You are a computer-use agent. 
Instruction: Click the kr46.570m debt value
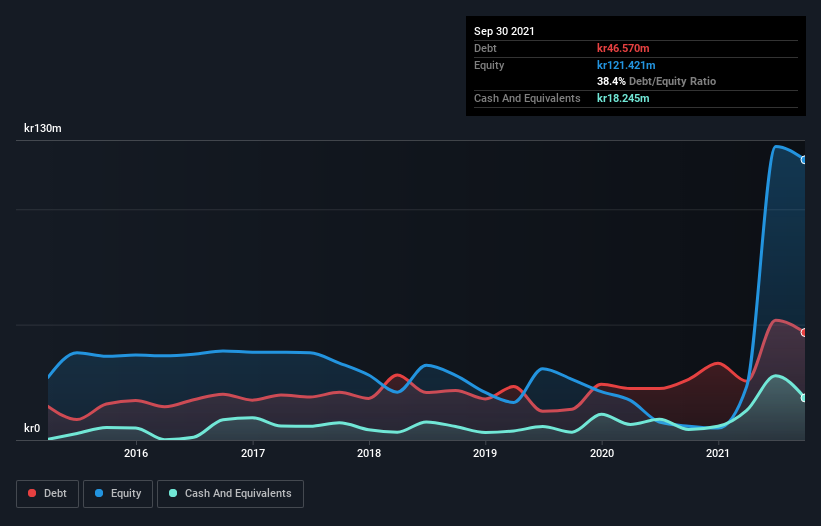pyautogui.click(x=623, y=48)
